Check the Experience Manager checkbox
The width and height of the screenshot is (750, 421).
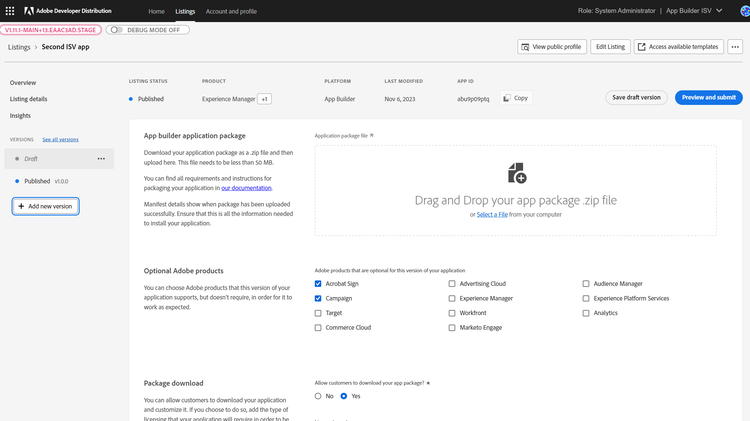452,299
